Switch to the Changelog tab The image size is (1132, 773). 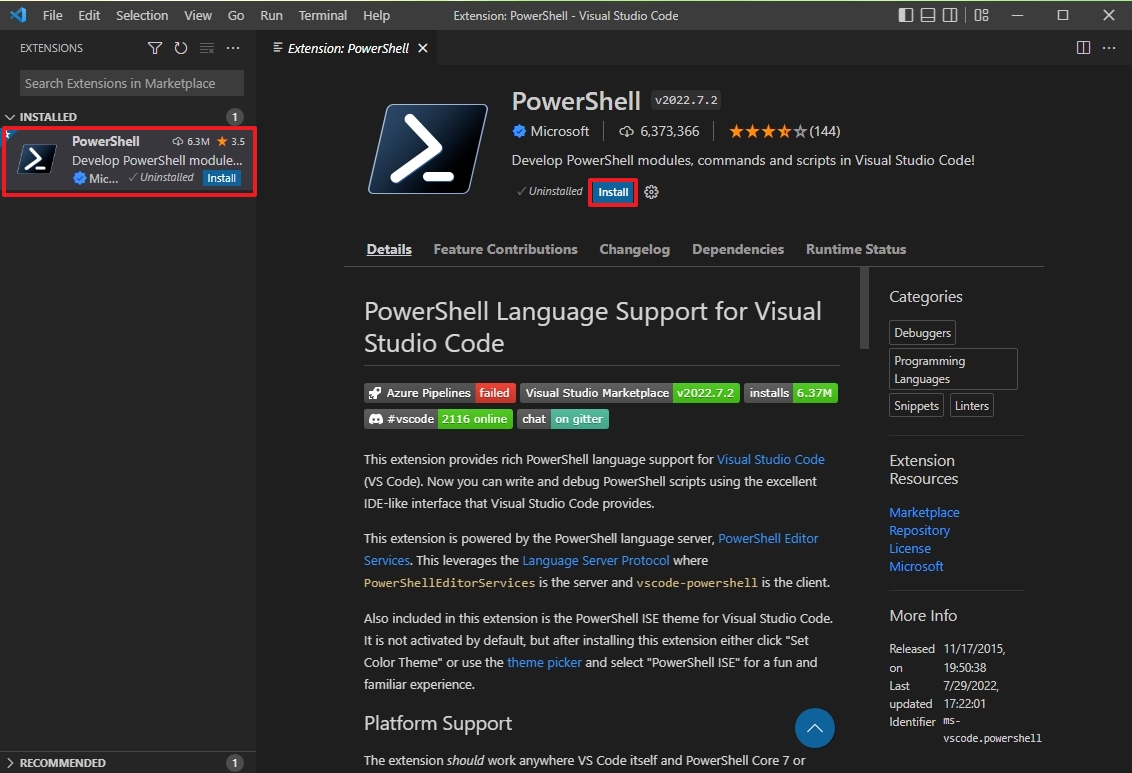635,249
